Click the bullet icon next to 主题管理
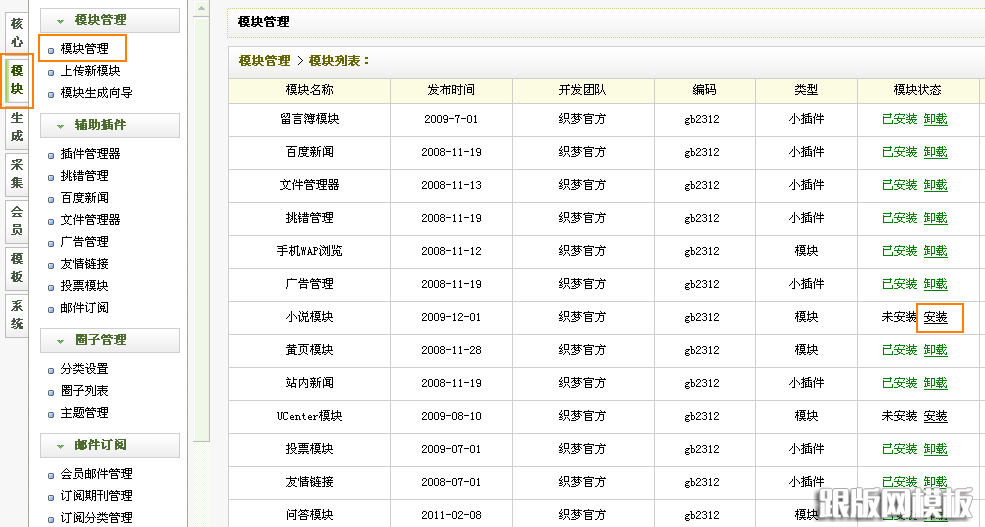Viewport: 985px width, 527px height. coord(52,414)
